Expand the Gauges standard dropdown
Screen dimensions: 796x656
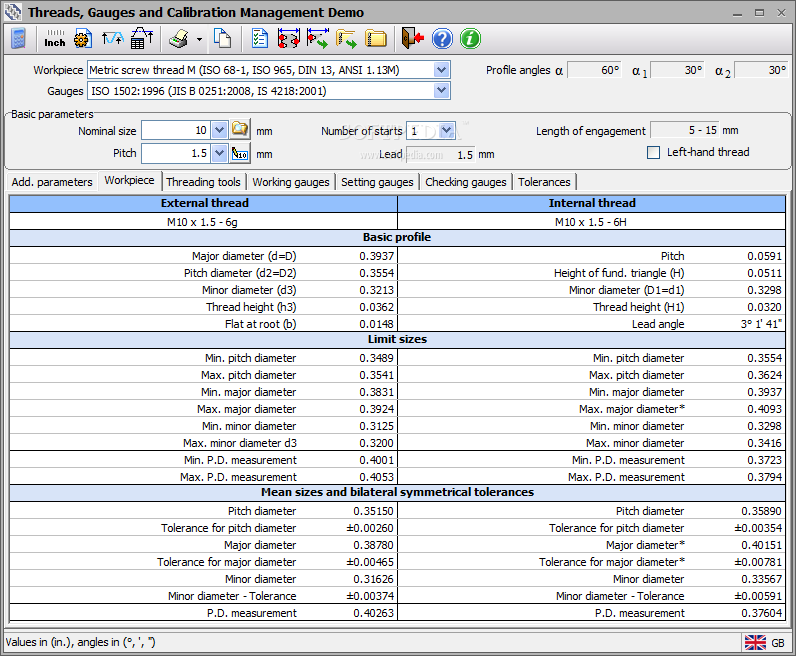click(442, 91)
